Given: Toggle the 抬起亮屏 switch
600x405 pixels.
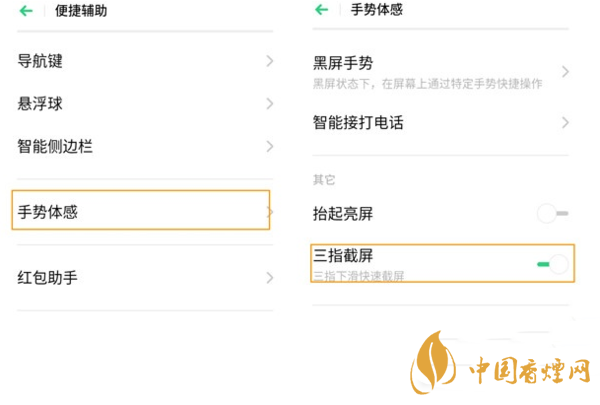Looking at the screenshot, I should pos(552,213).
